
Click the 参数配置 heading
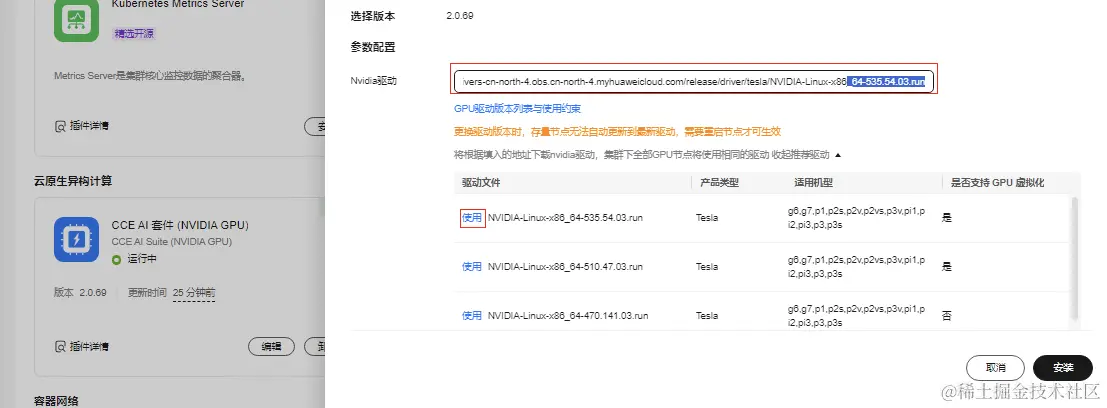pos(373,47)
